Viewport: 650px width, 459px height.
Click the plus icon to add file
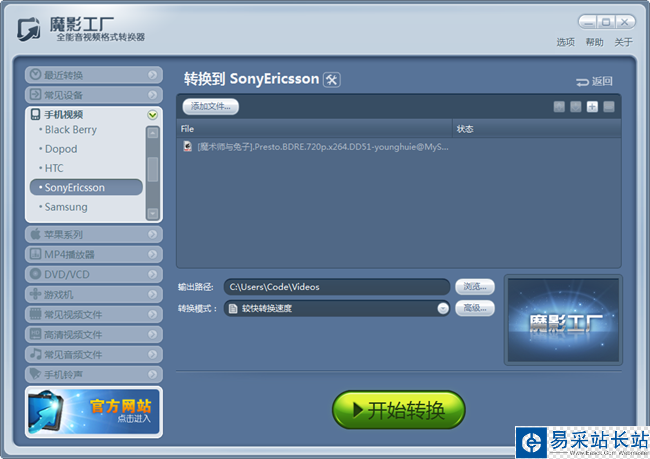click(592, 107)
